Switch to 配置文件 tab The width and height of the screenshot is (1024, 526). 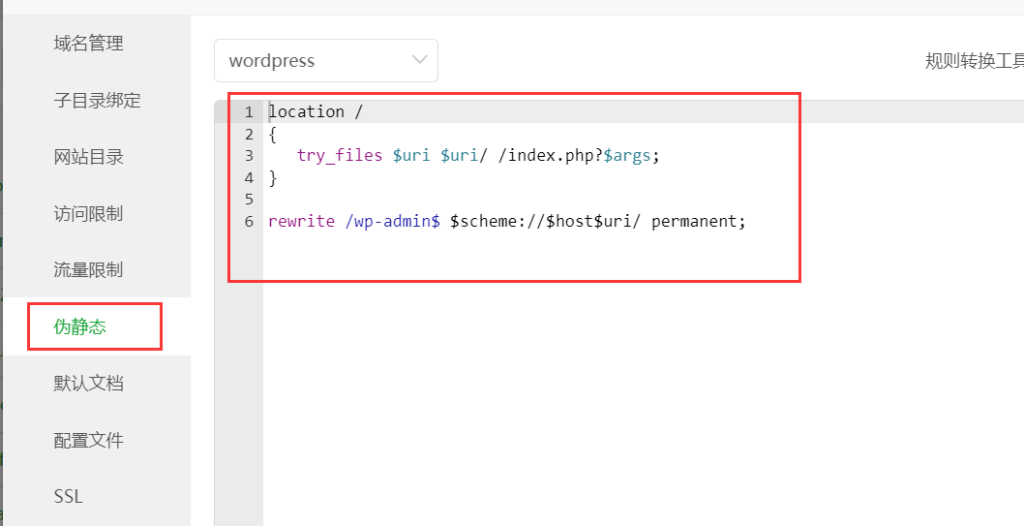point(89,440)
